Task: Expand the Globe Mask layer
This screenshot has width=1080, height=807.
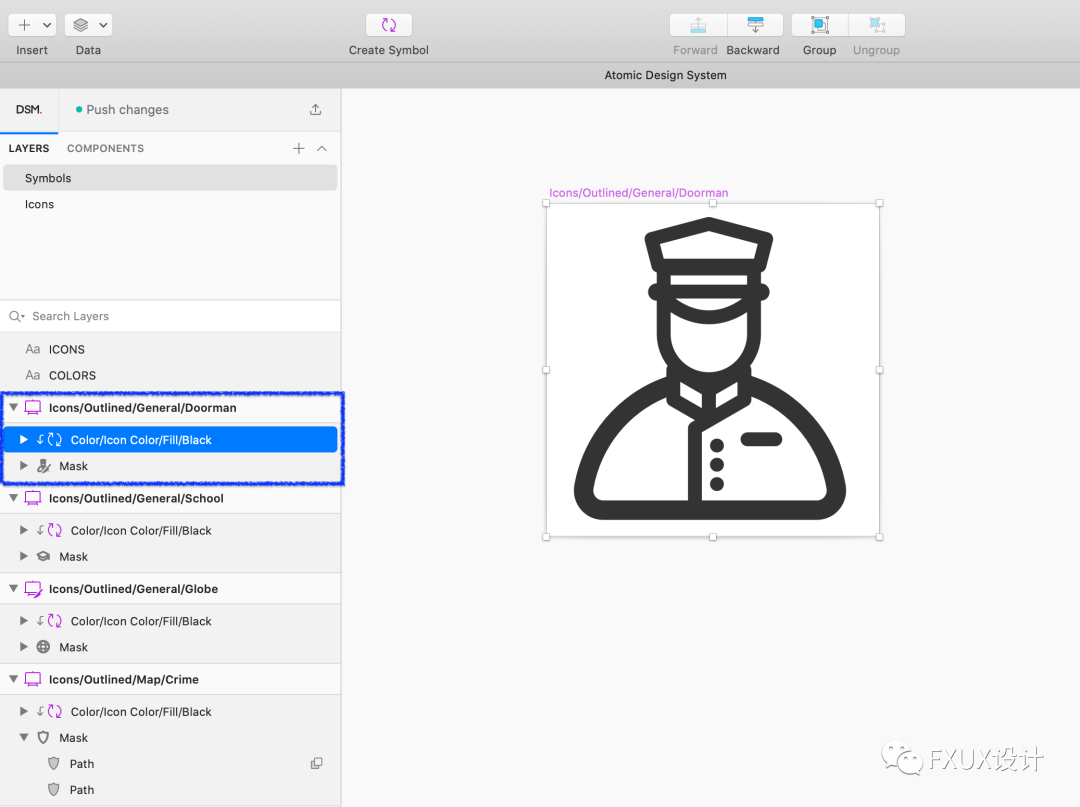Action: [x=23, y=647]
